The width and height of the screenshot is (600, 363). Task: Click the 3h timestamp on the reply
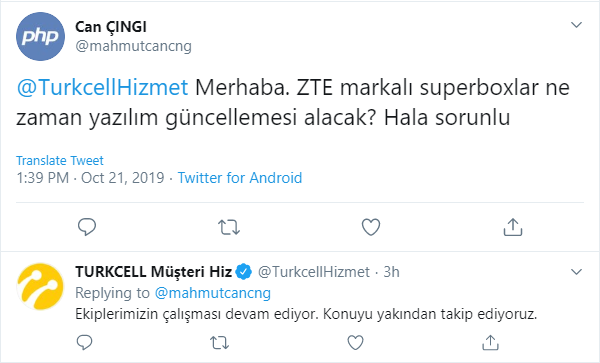(x=391, y=272)
